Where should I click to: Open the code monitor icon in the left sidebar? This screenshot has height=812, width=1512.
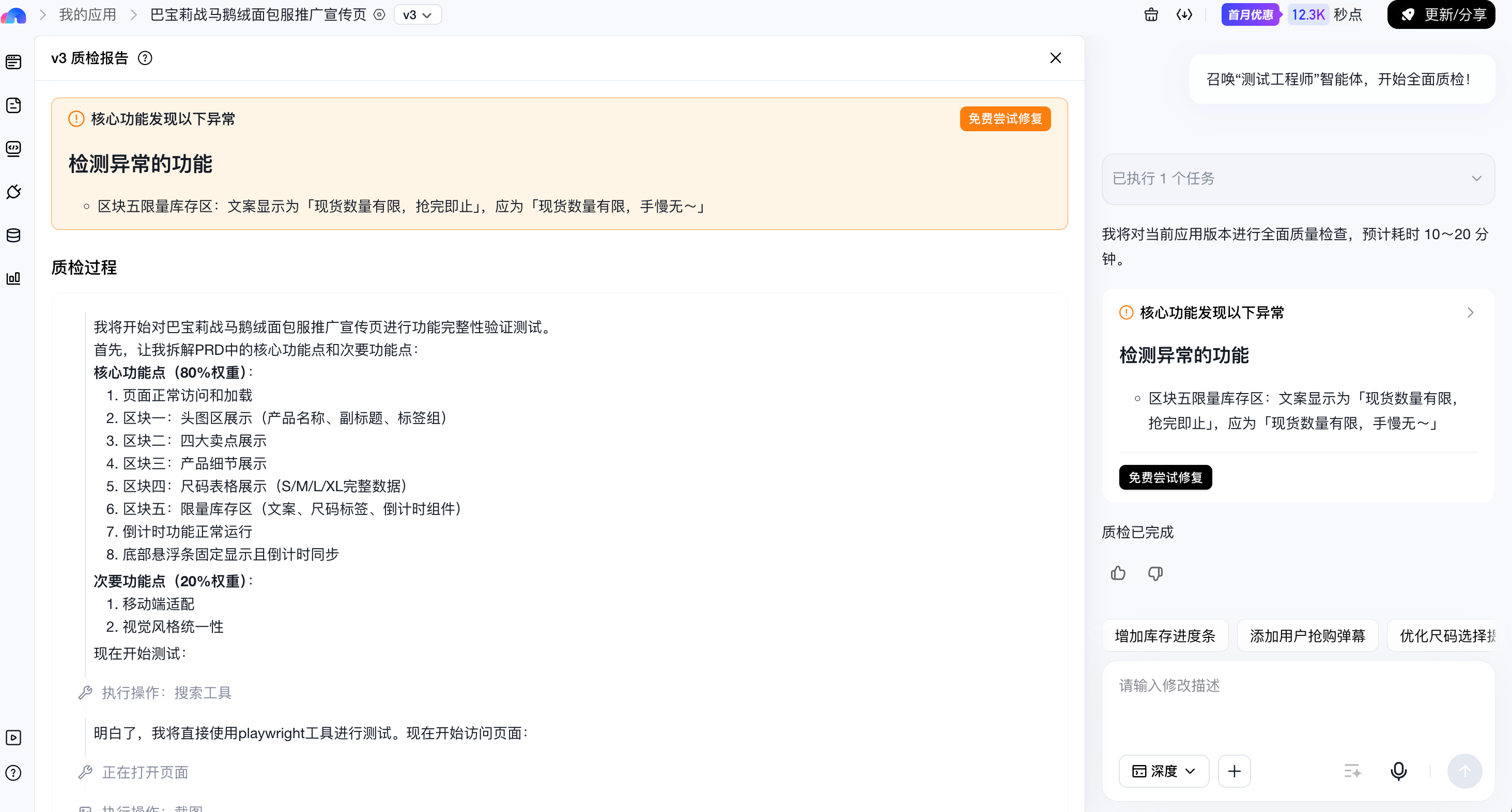tap(13, 148)
